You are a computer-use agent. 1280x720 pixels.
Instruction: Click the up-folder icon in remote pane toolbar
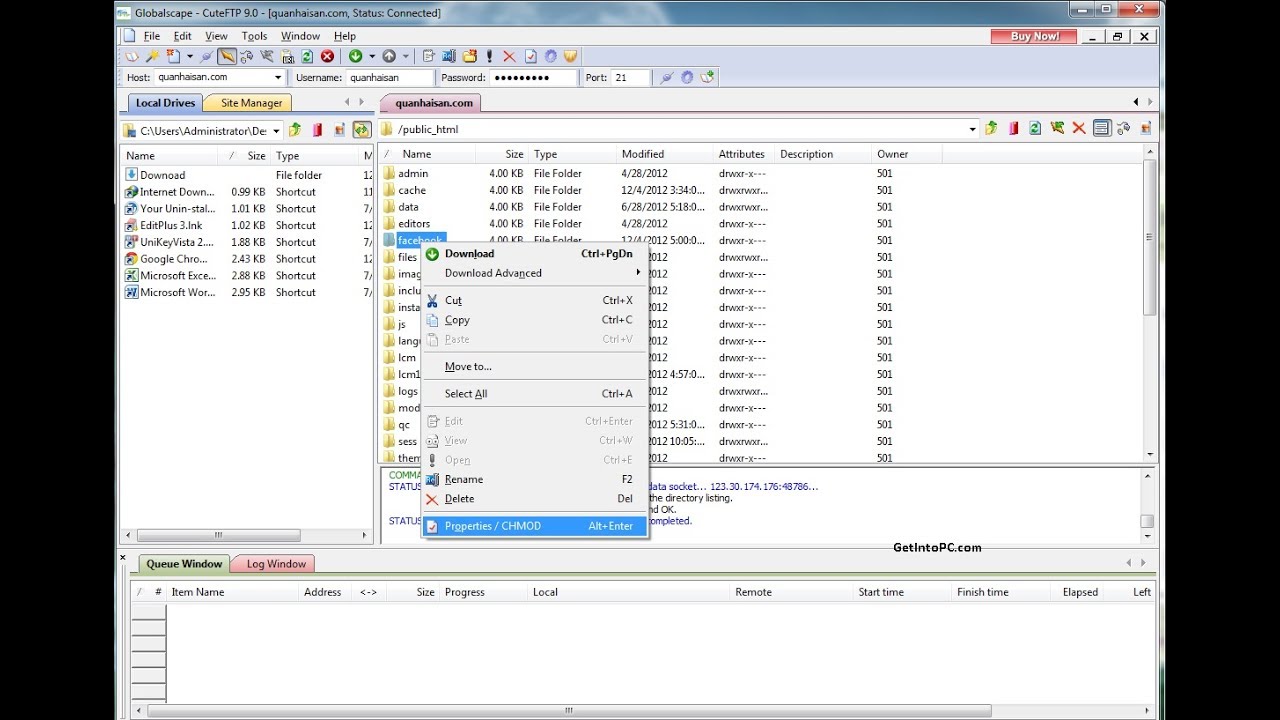point(991,128)
